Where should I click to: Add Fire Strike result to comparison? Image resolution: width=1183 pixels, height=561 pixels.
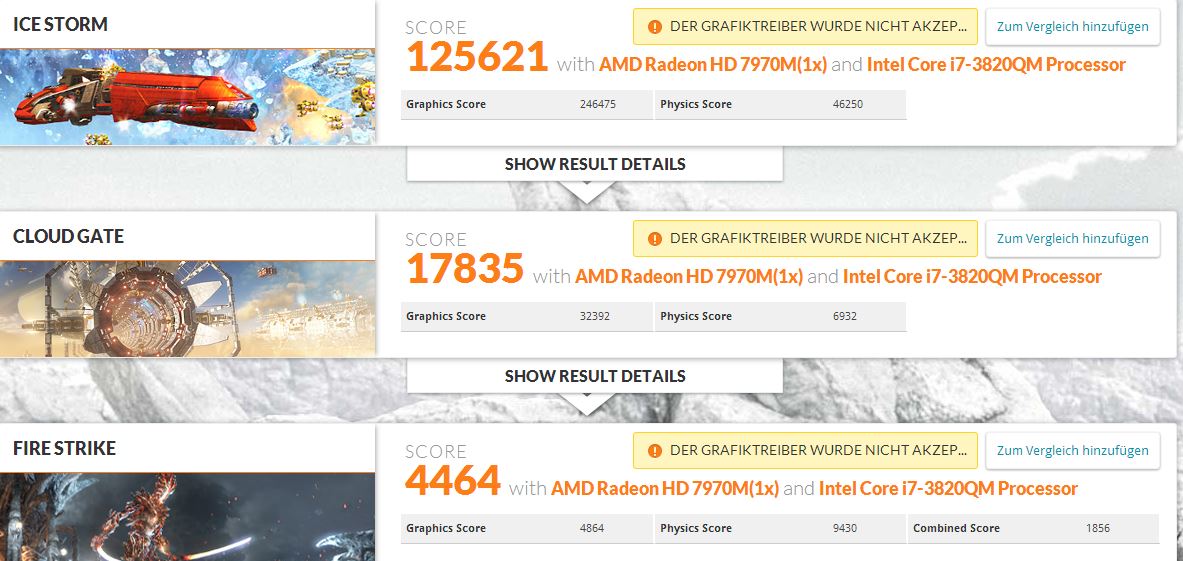[x=1072, y=450]
